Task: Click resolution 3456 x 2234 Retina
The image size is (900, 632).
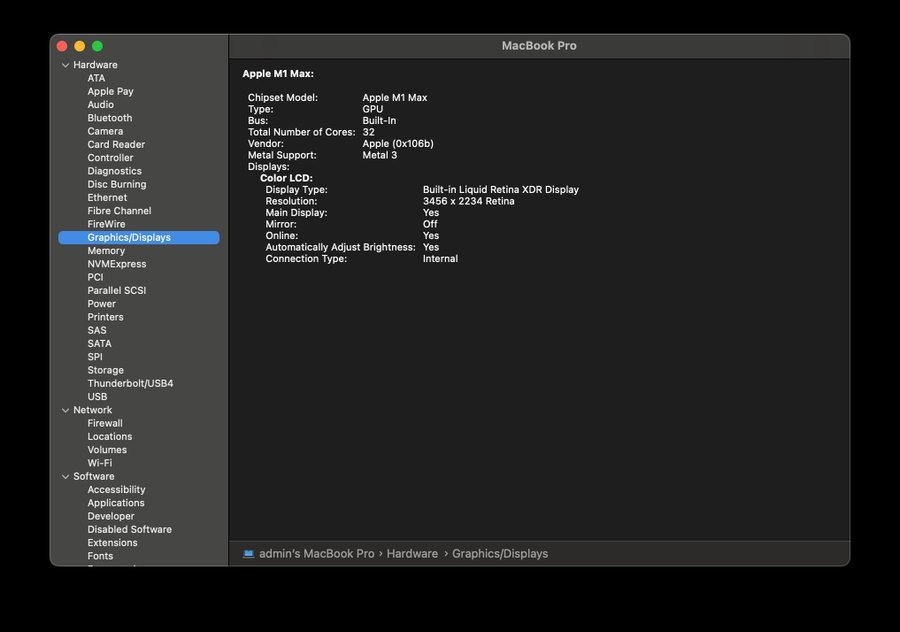Action: point(468,201)
